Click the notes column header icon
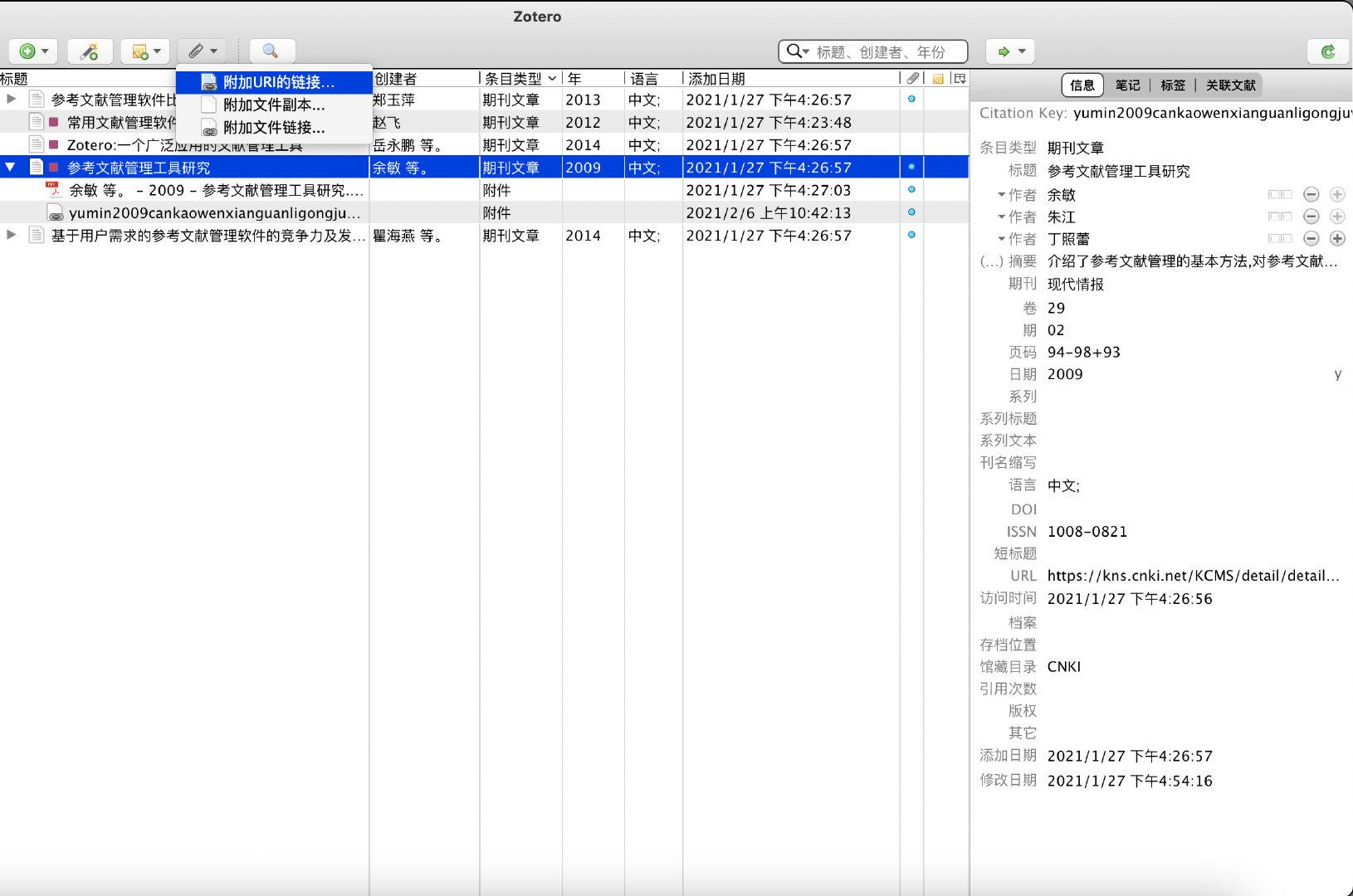Screen dimensions: 1353x896 [938, 78]
